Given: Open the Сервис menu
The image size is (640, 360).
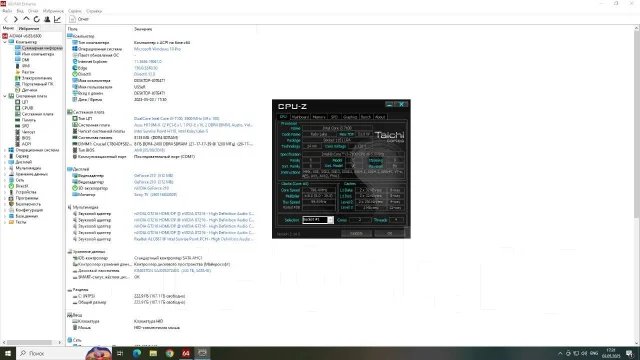Looking at the screenshot, I should pyautogui.click(x=75, y=11).
